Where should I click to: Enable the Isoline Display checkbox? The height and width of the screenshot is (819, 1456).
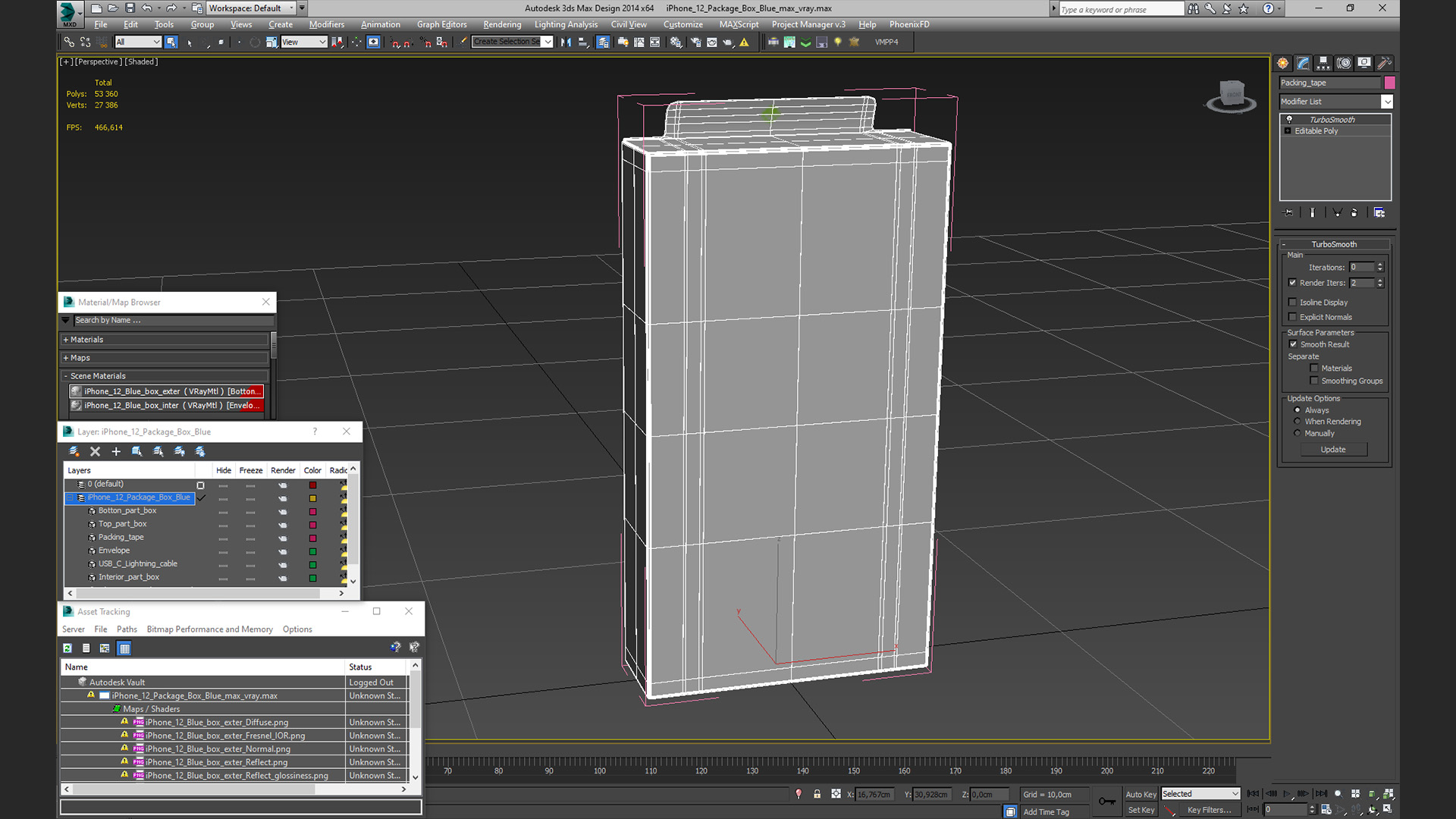point(1292,303)
